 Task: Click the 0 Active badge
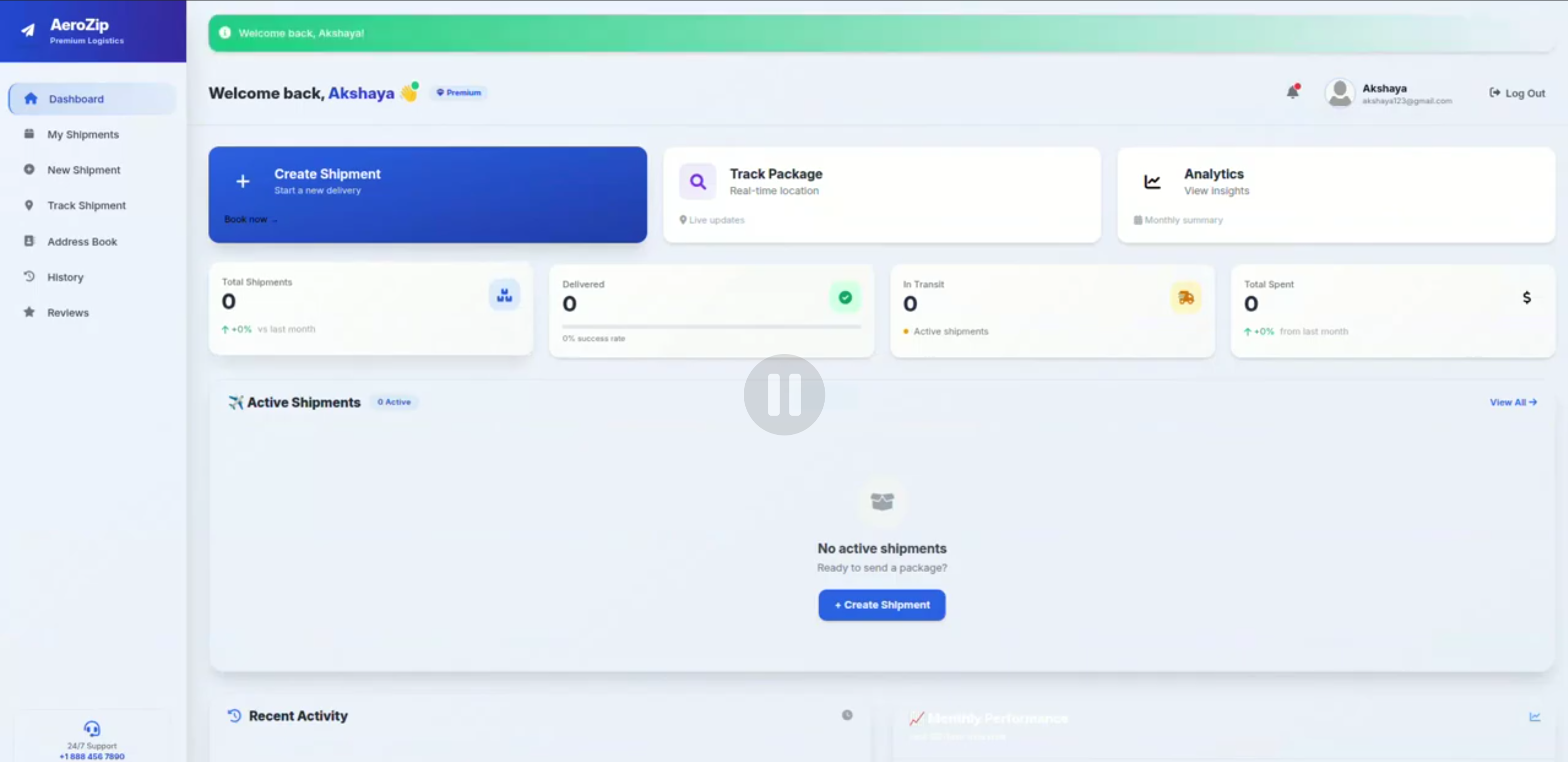(x=394, y=402)
